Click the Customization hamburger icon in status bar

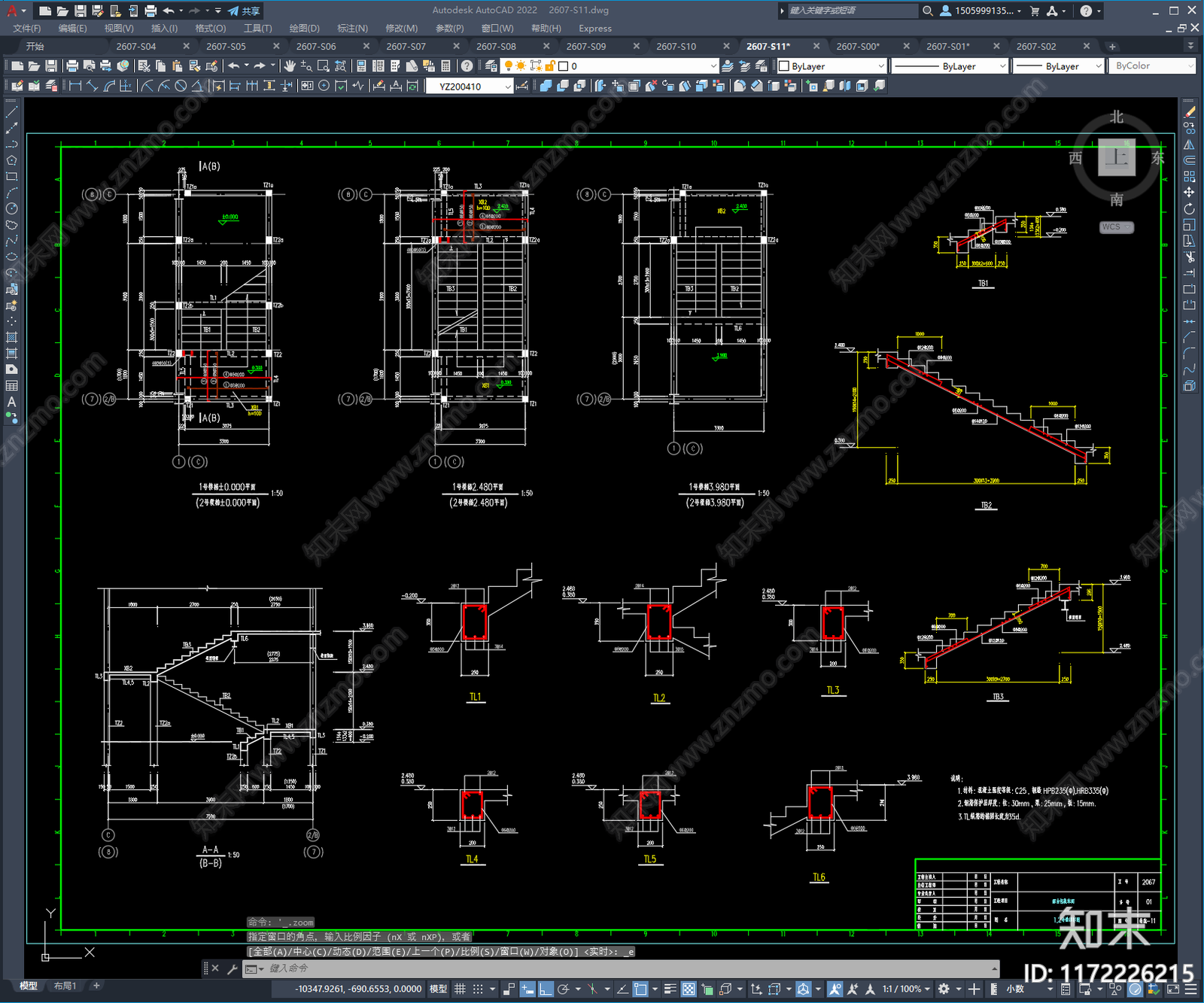pyautogui.click(x=1190, y=989)
